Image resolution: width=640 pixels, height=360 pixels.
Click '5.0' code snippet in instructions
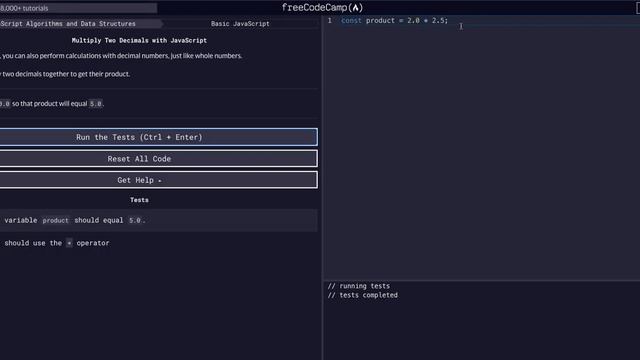96,104
